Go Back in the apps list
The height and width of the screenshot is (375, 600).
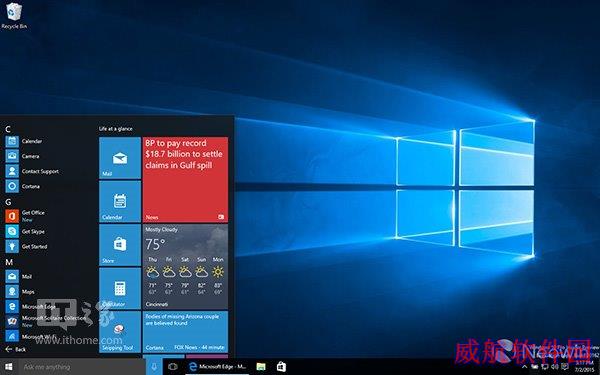pos(15,349)
